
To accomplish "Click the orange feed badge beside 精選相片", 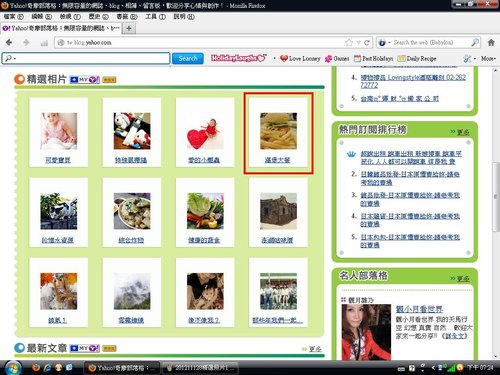I will [x=109, y=80].
